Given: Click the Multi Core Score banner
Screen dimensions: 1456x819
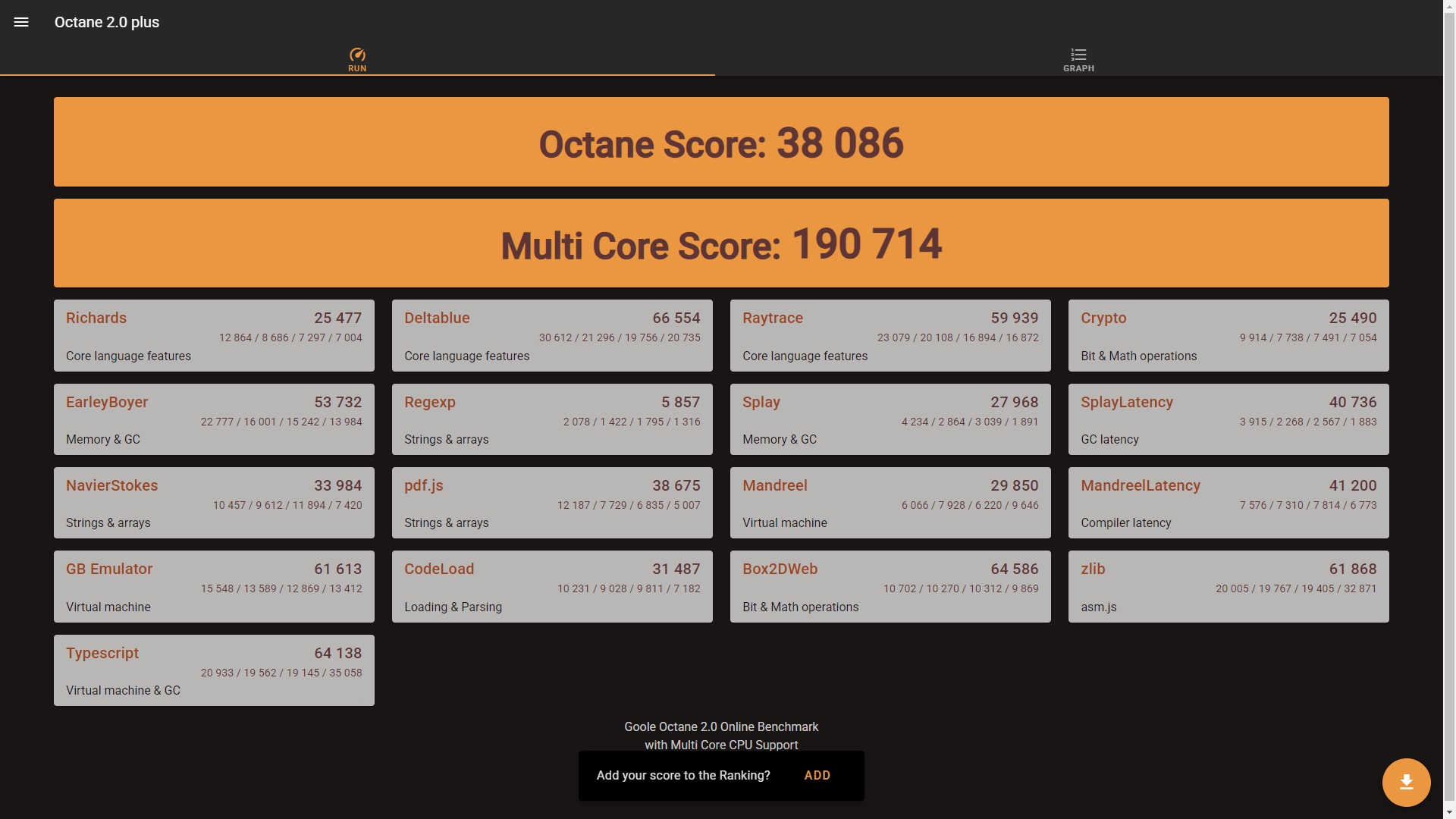Looking at the screenshot, I should coord(721,243).
